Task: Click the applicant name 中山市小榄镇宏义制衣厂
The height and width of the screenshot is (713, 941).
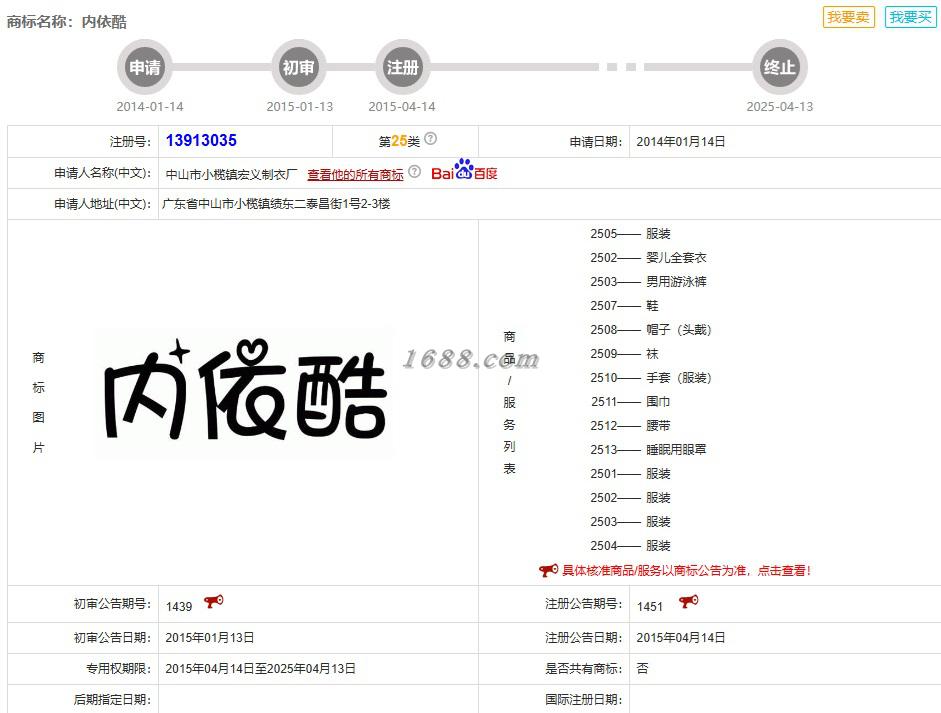Action: [x=232, y=174]
